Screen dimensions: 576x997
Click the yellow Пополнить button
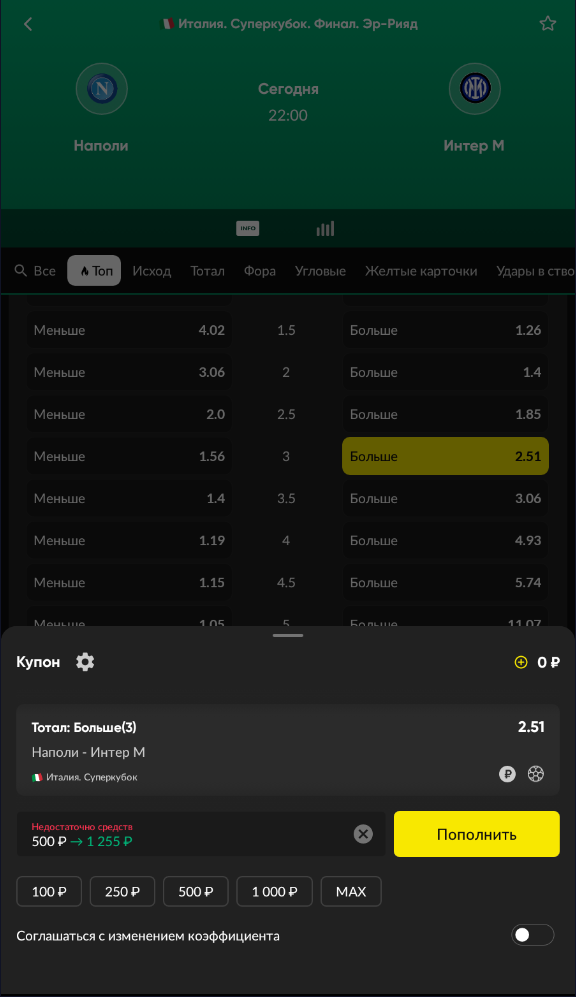point(477,834)
